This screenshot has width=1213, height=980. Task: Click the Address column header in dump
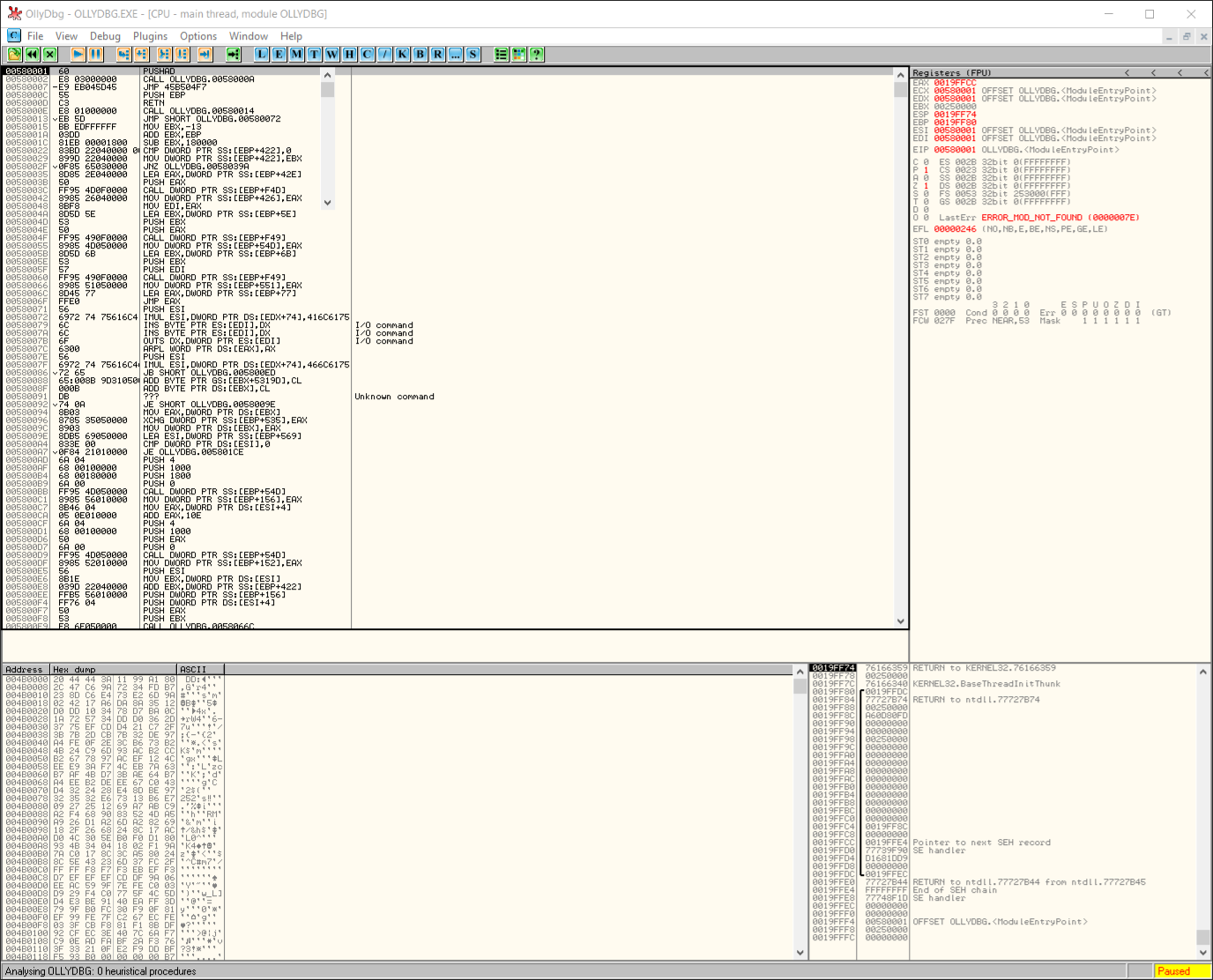26,670
